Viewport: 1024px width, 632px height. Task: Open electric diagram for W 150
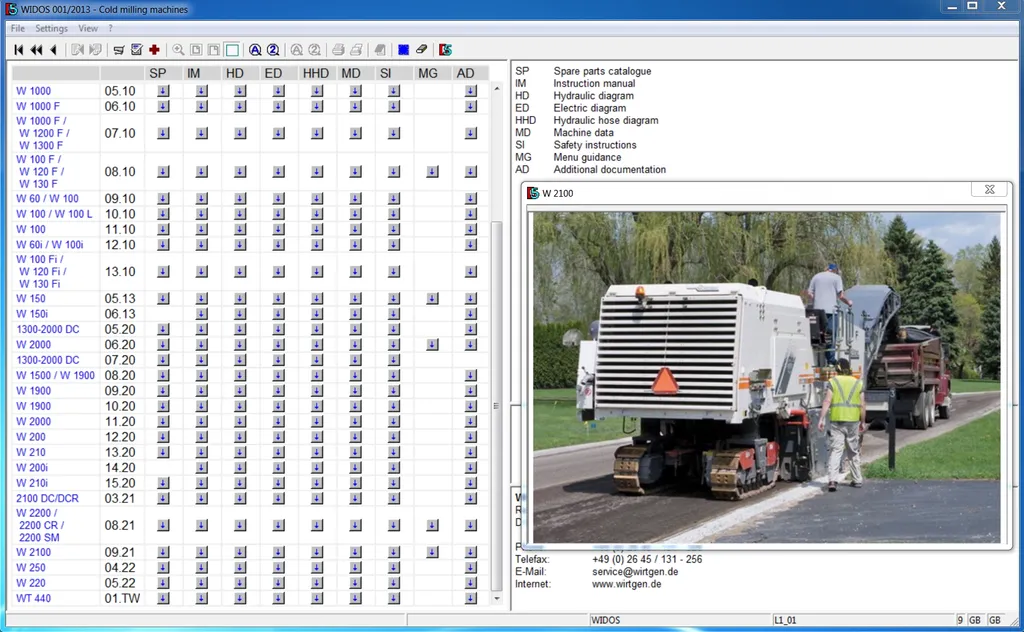coord(279,298)
